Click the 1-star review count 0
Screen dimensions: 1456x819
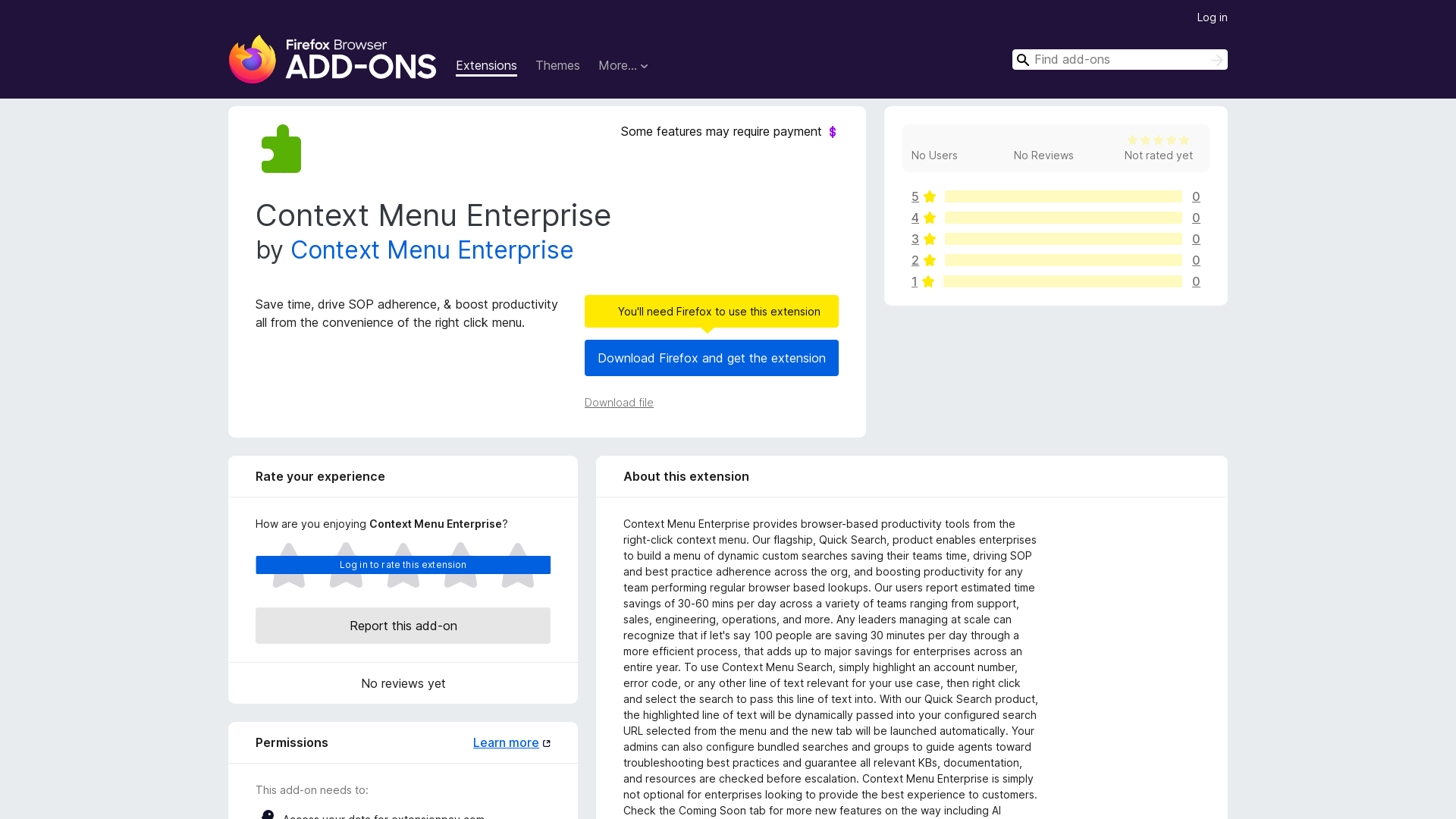point(1196,281)
